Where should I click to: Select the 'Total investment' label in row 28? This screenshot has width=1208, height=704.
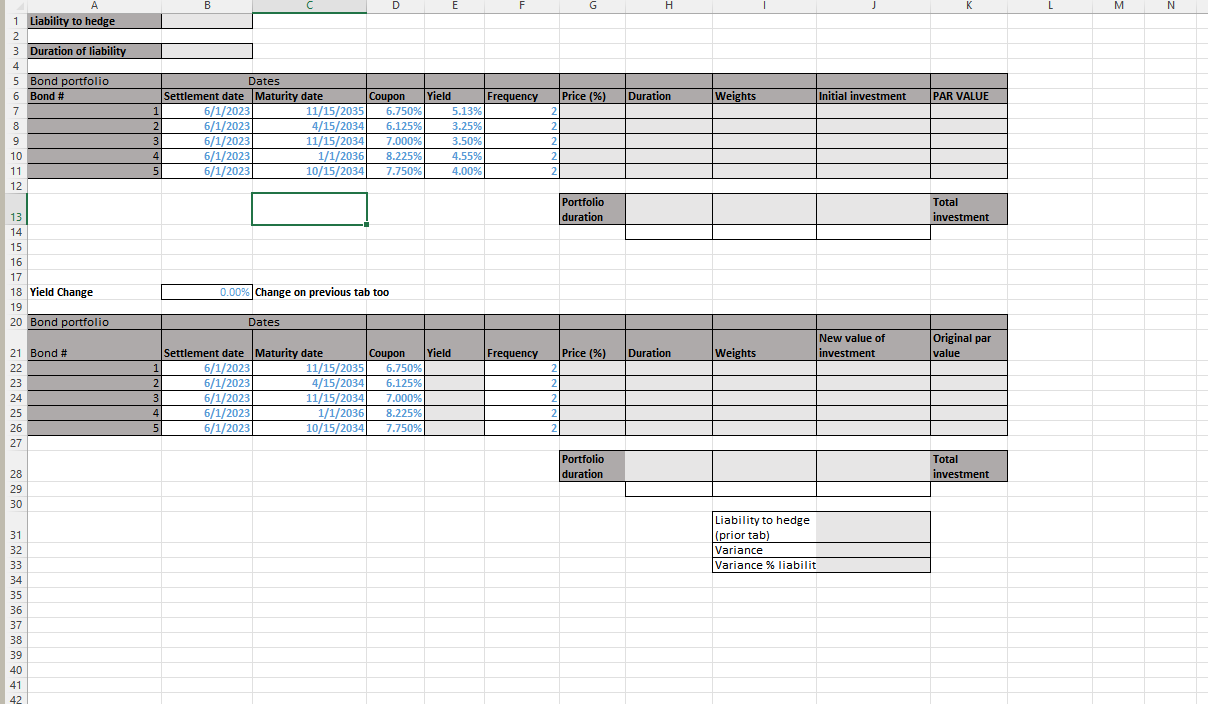969,466
